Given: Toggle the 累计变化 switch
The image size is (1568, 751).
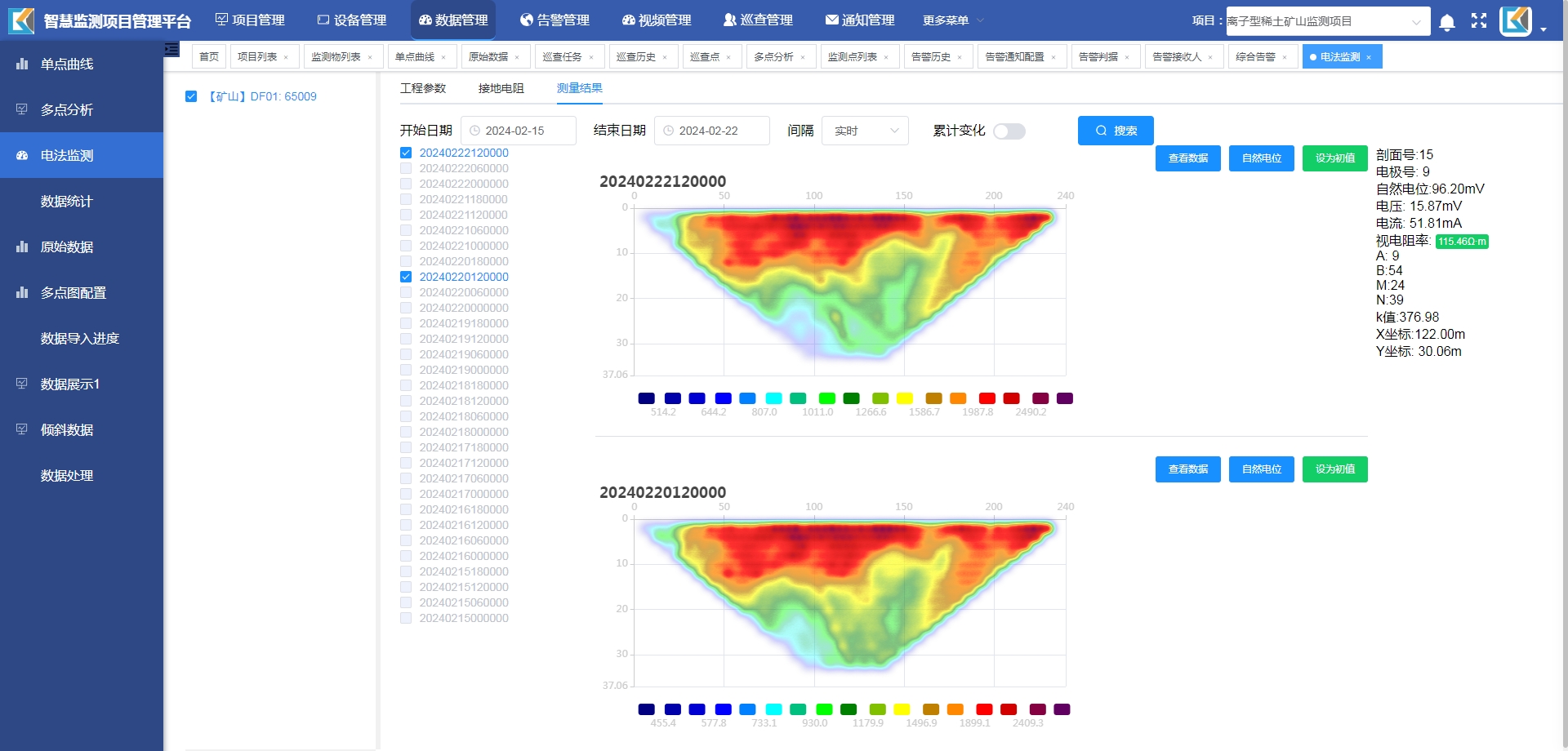Looking at the screenshot, I should click(1009, 131).
